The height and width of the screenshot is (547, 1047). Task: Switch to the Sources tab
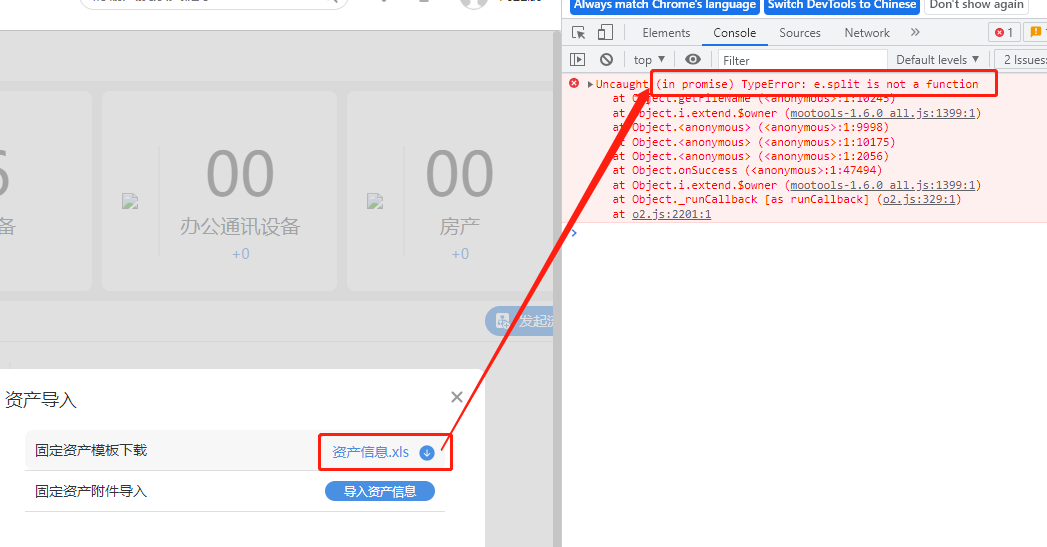pyautogui.click(x=799, y=33)
